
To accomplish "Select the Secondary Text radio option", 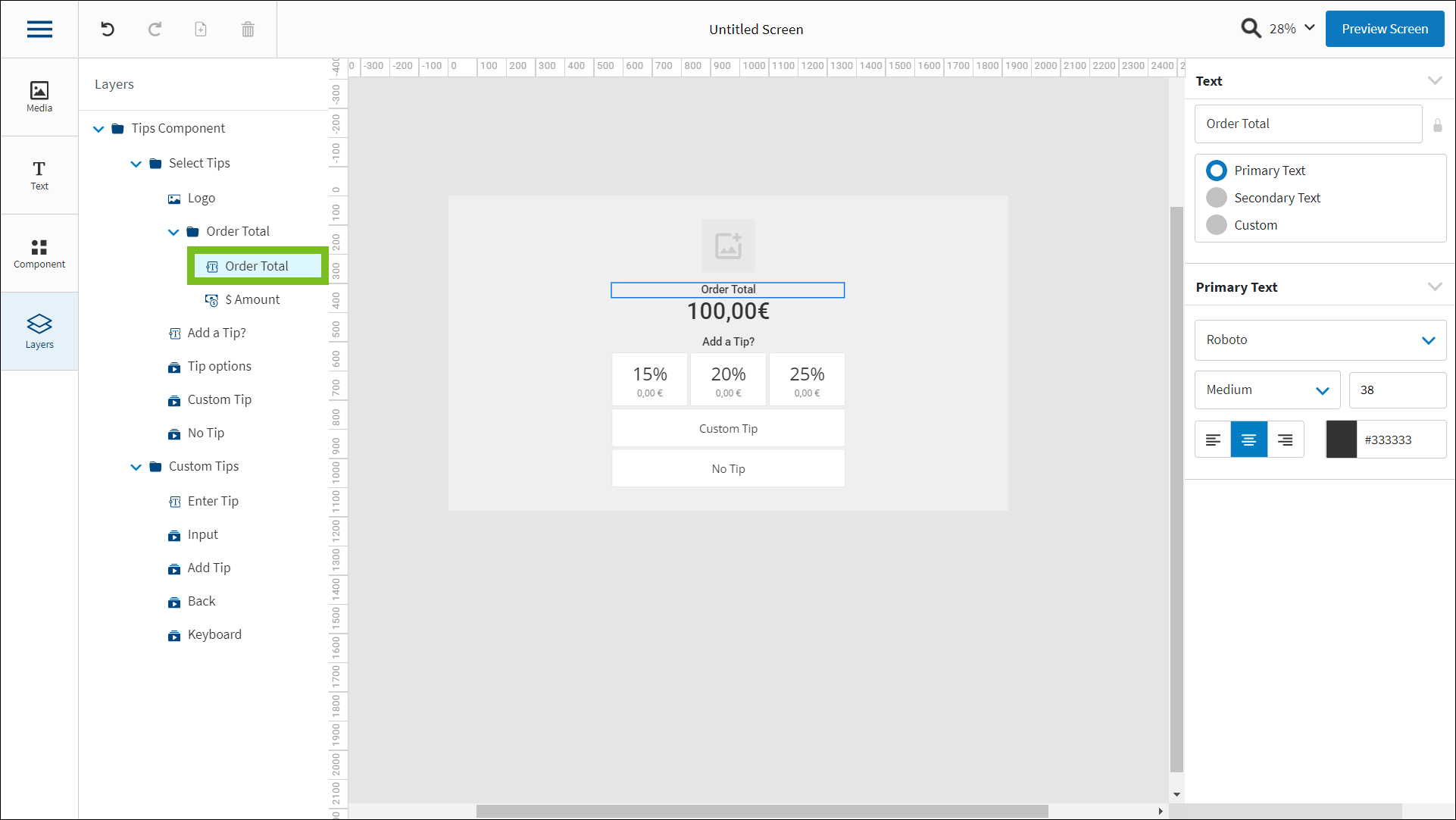I will pos(1217,198).
